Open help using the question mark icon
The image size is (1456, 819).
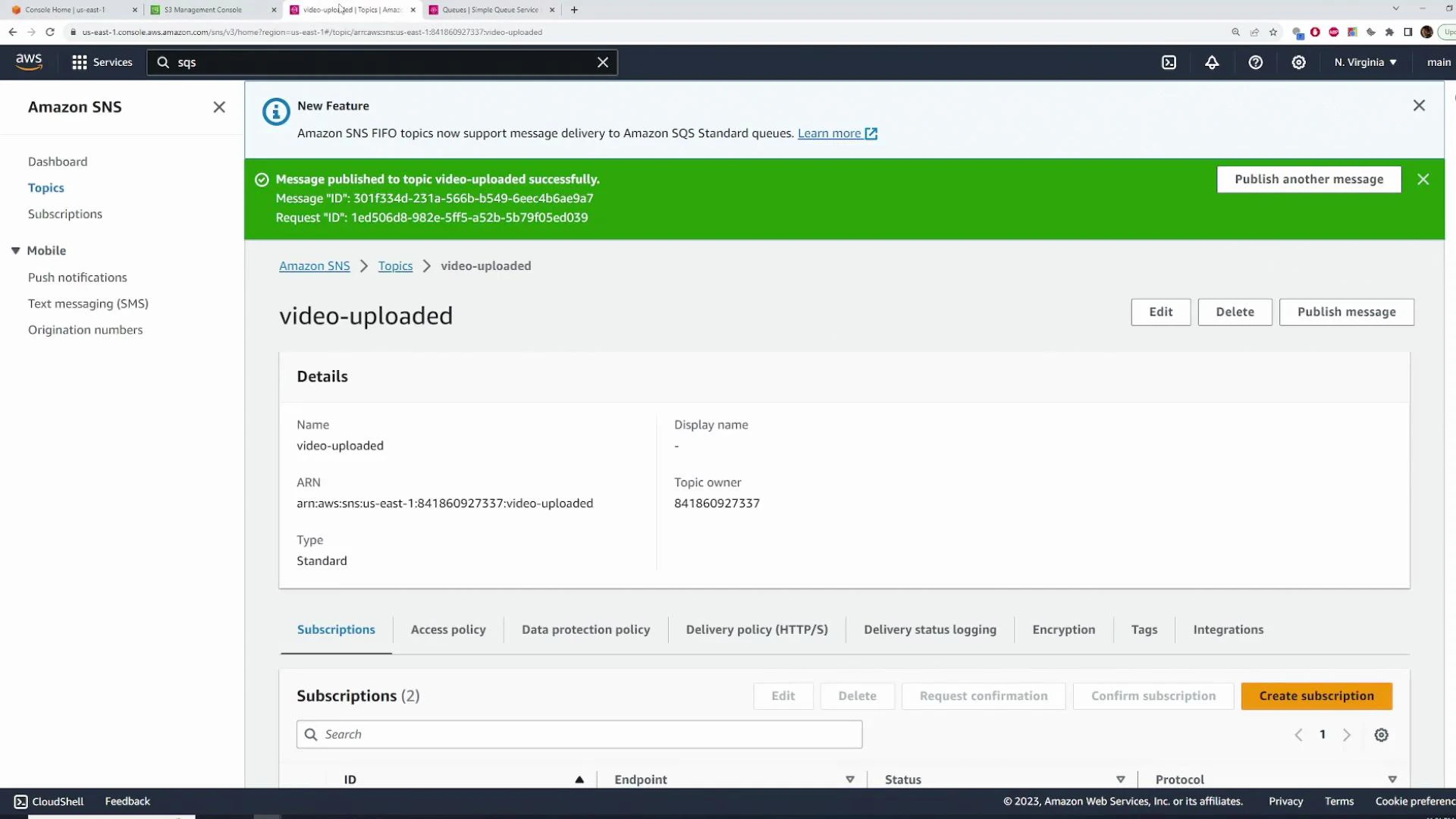[x=1255, y=62]
